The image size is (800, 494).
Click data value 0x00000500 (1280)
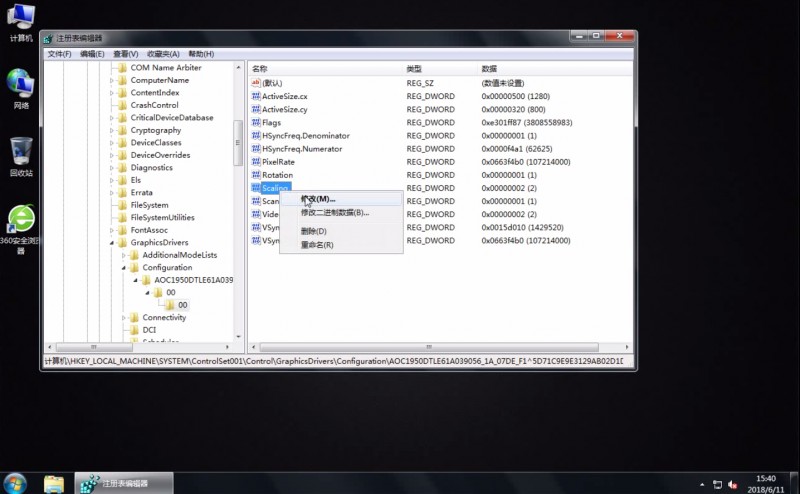[x=515, y=96]
